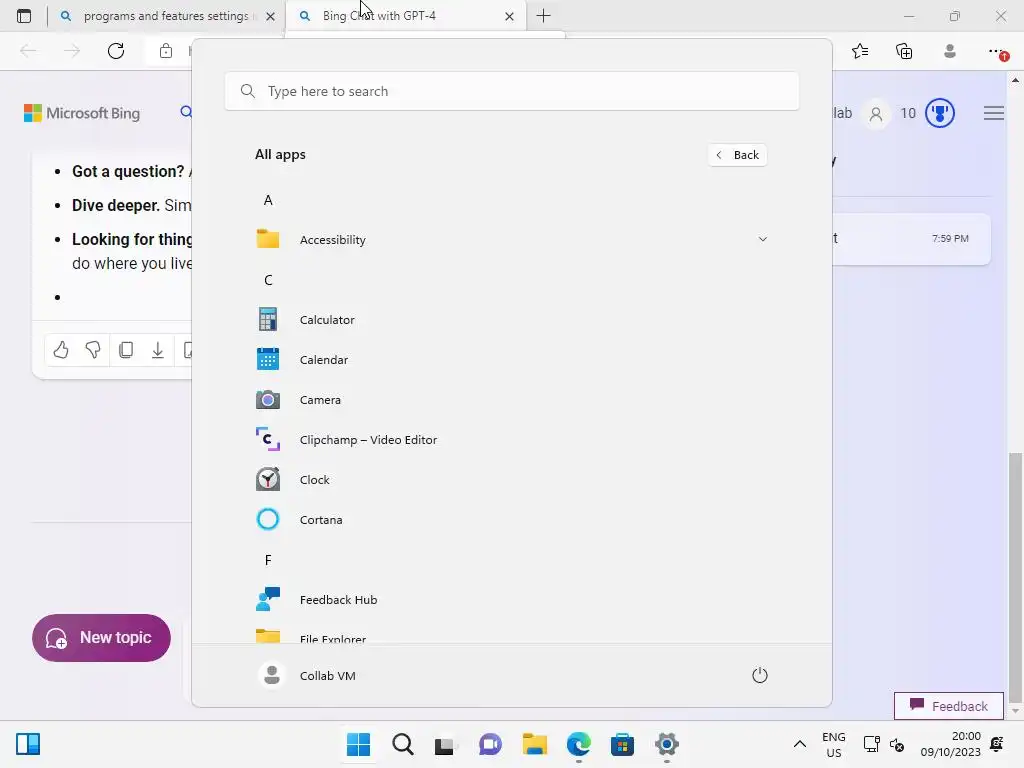Select the Bing Chat with GPT-4 tab
The height and width of the screenshot is (768, 1024).
406,16
